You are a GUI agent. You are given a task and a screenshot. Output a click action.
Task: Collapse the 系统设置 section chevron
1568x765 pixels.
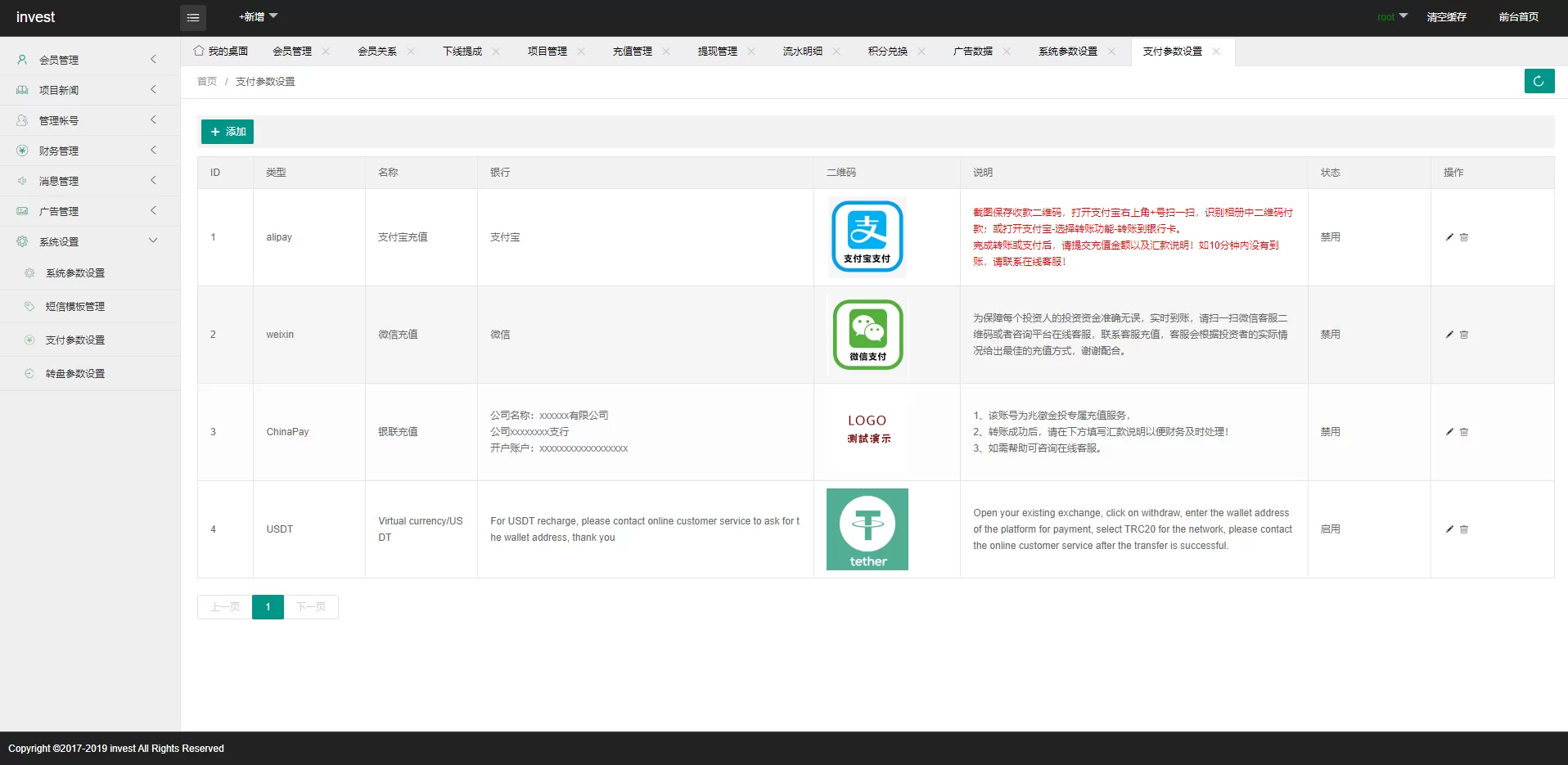coord(153,241)
